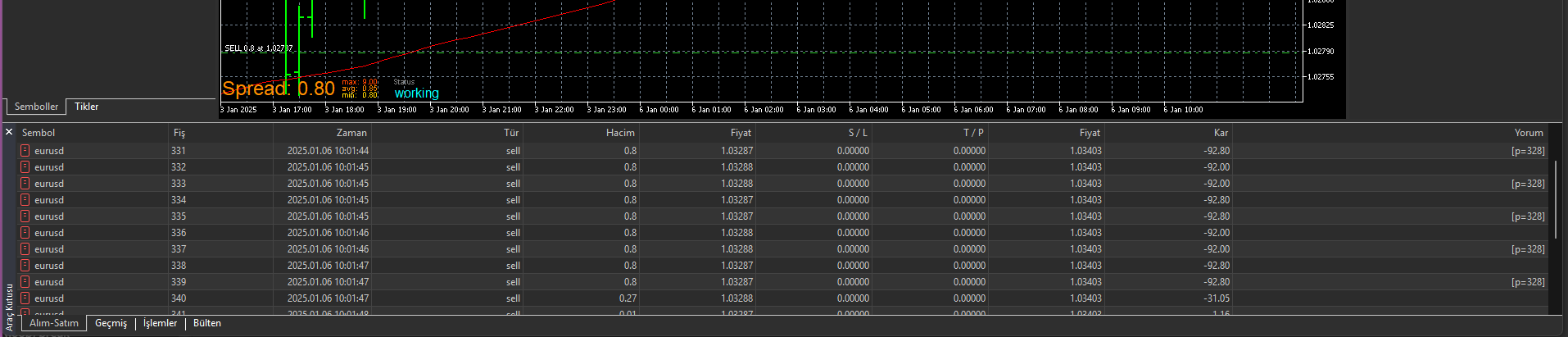Image resolution: width=1568 pixels, height=337 pixels.
Task: Close the toolbox panel with the X icon
Action: click(9, 132)
